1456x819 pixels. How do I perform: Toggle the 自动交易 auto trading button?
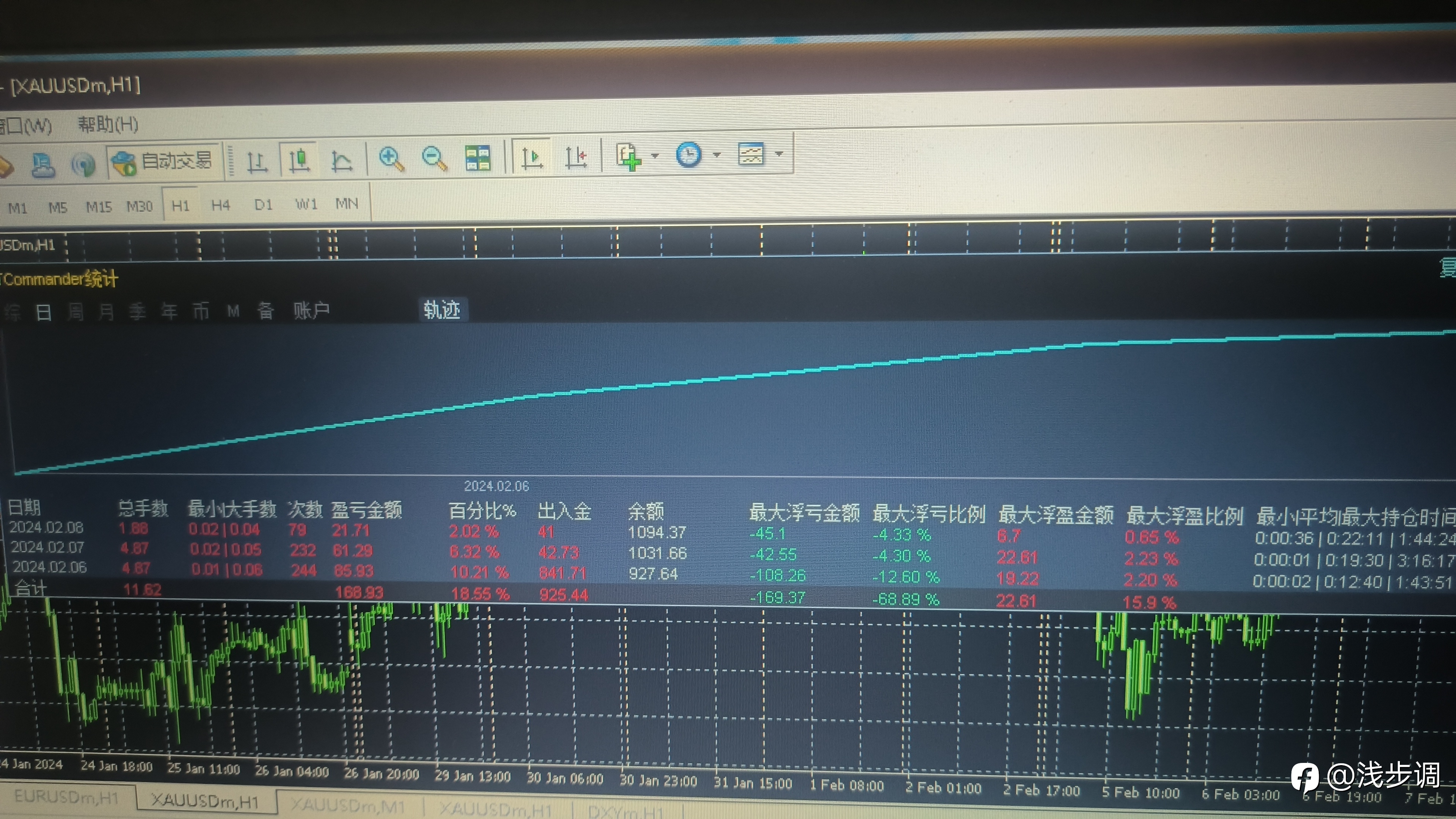pyautogui.click(x=163, y=162)
